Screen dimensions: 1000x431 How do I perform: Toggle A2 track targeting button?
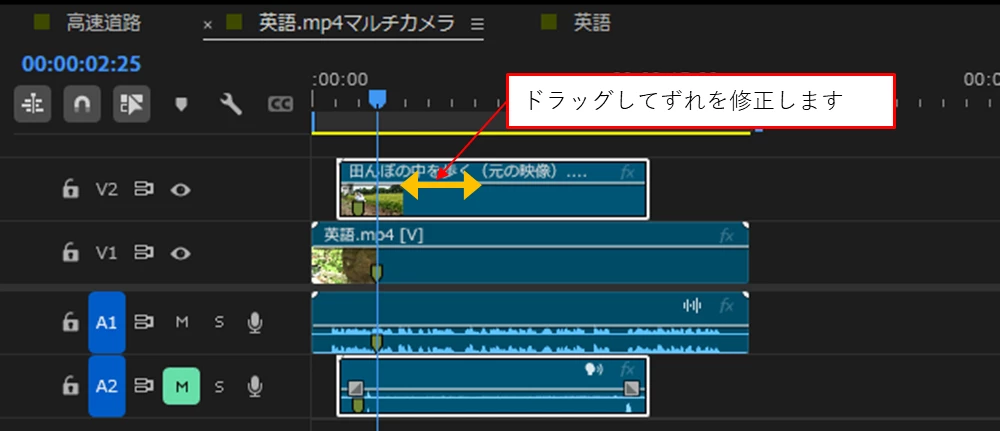107,386
